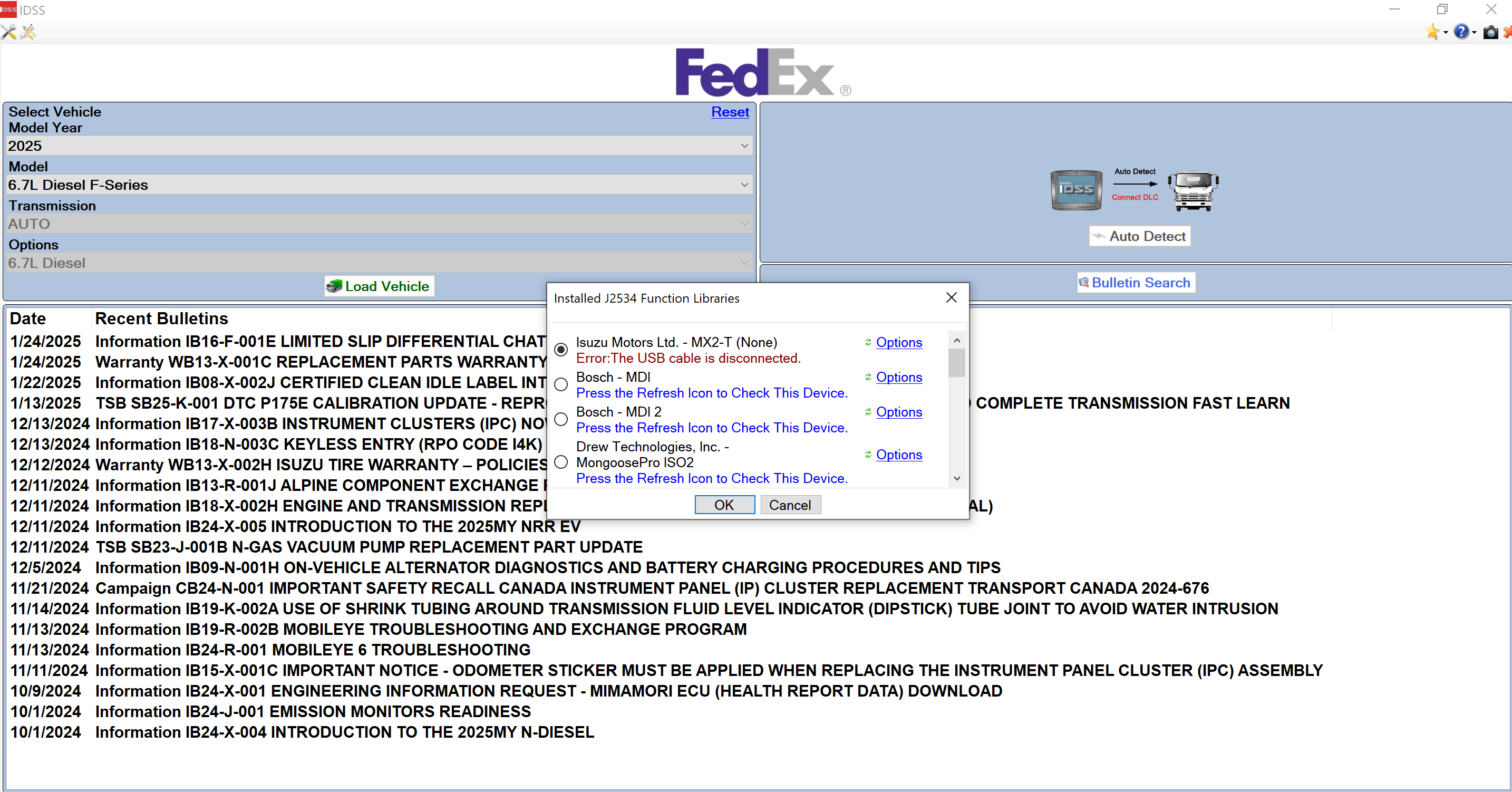Open the Model Year 2025 dropdown
1512x792 pixels.
point(379,146)
